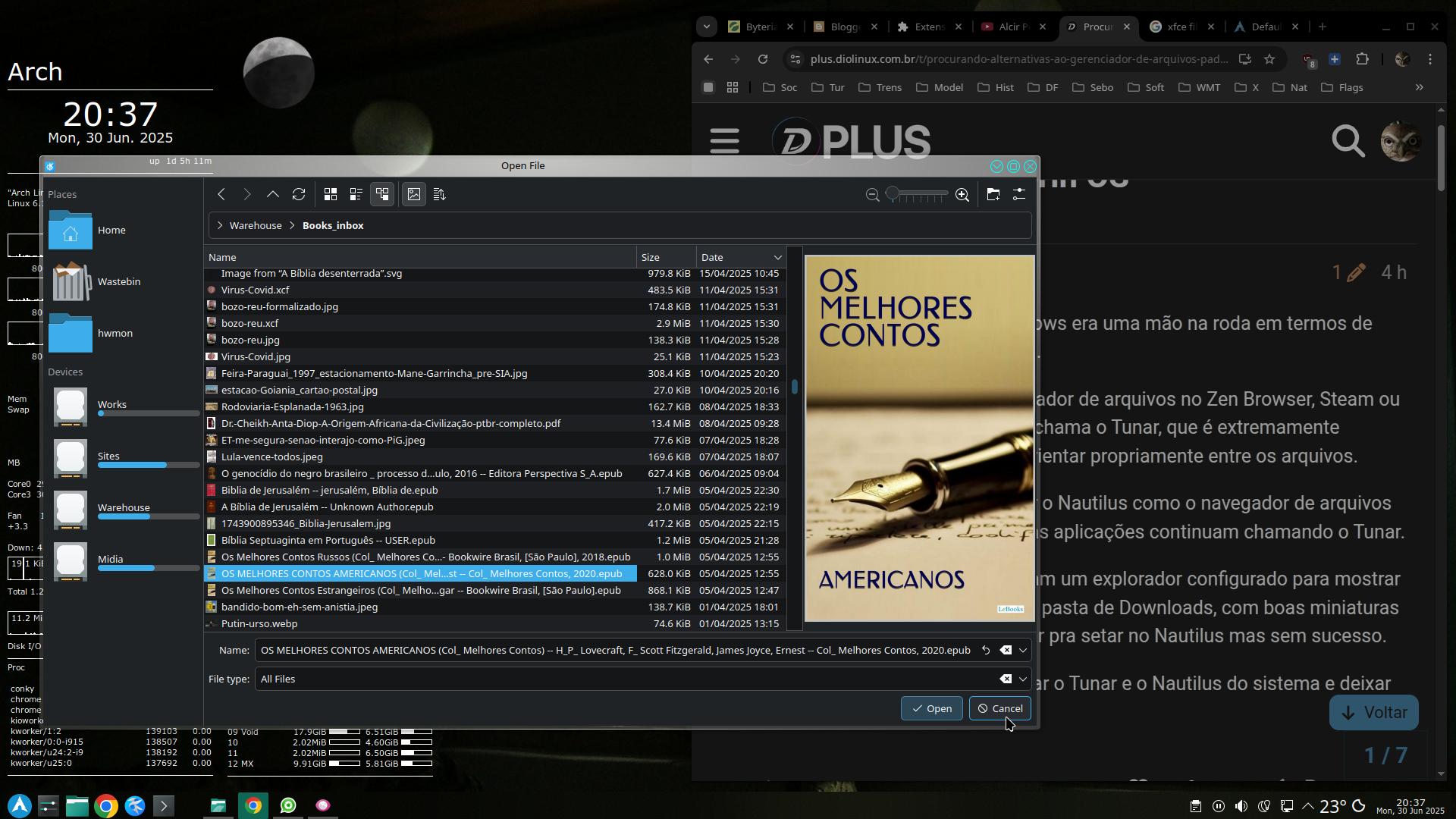Click Books_inbox in the breadcrumb path
The height and width of the screenshot is (819, 1456).
[x=333, y=226]
